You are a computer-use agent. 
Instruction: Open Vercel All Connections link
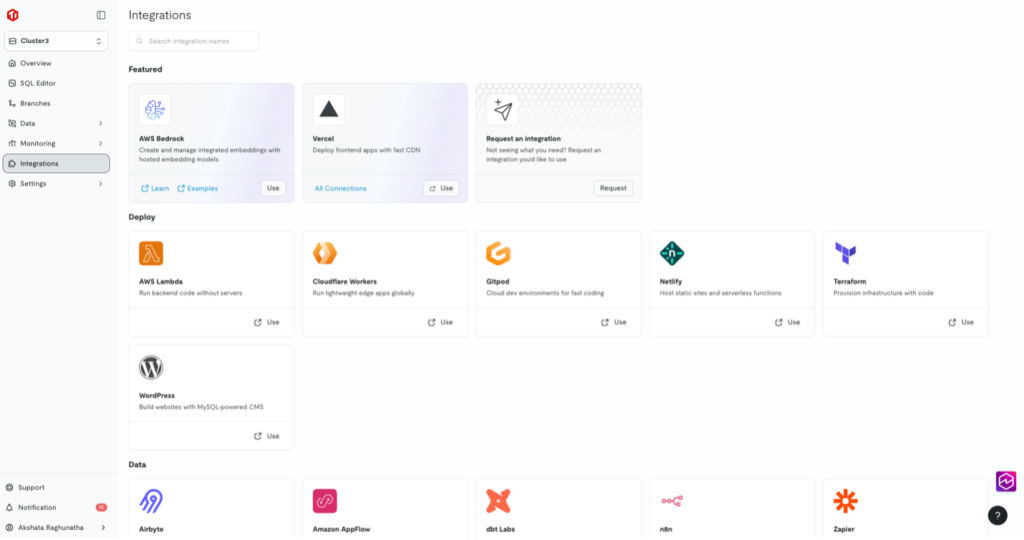coord(340,189)
